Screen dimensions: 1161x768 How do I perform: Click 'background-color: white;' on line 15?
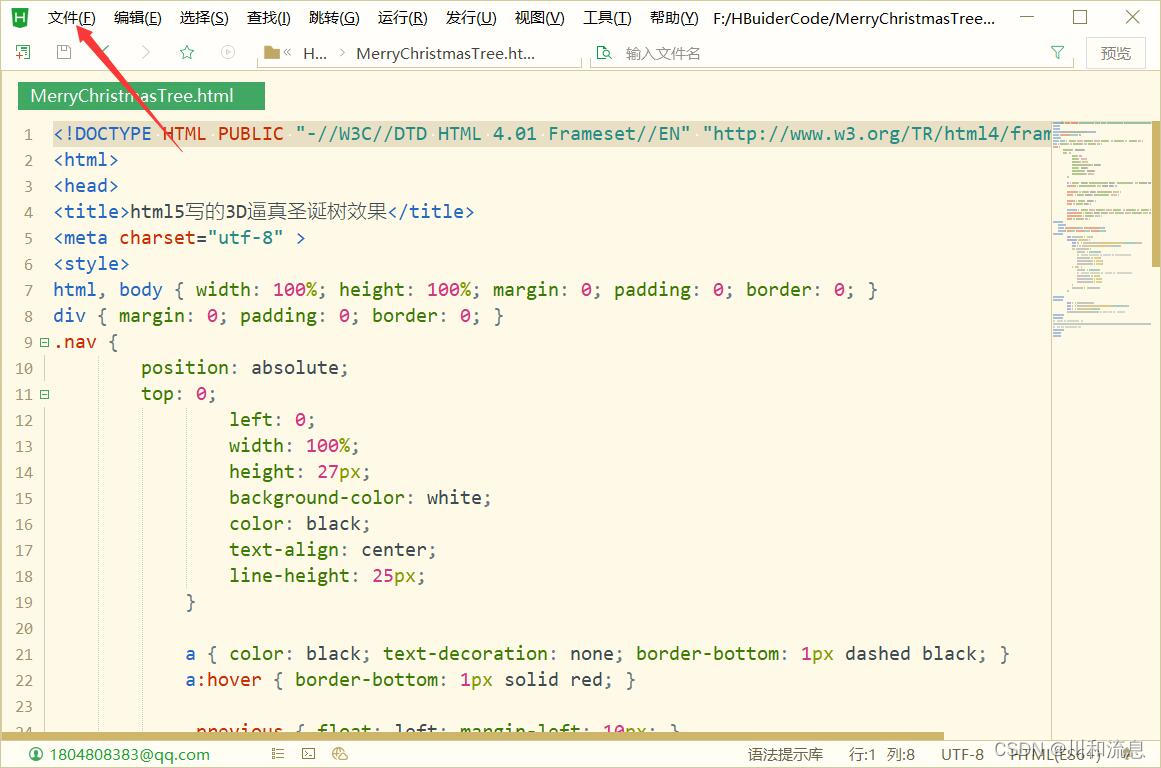pos(360,498)
